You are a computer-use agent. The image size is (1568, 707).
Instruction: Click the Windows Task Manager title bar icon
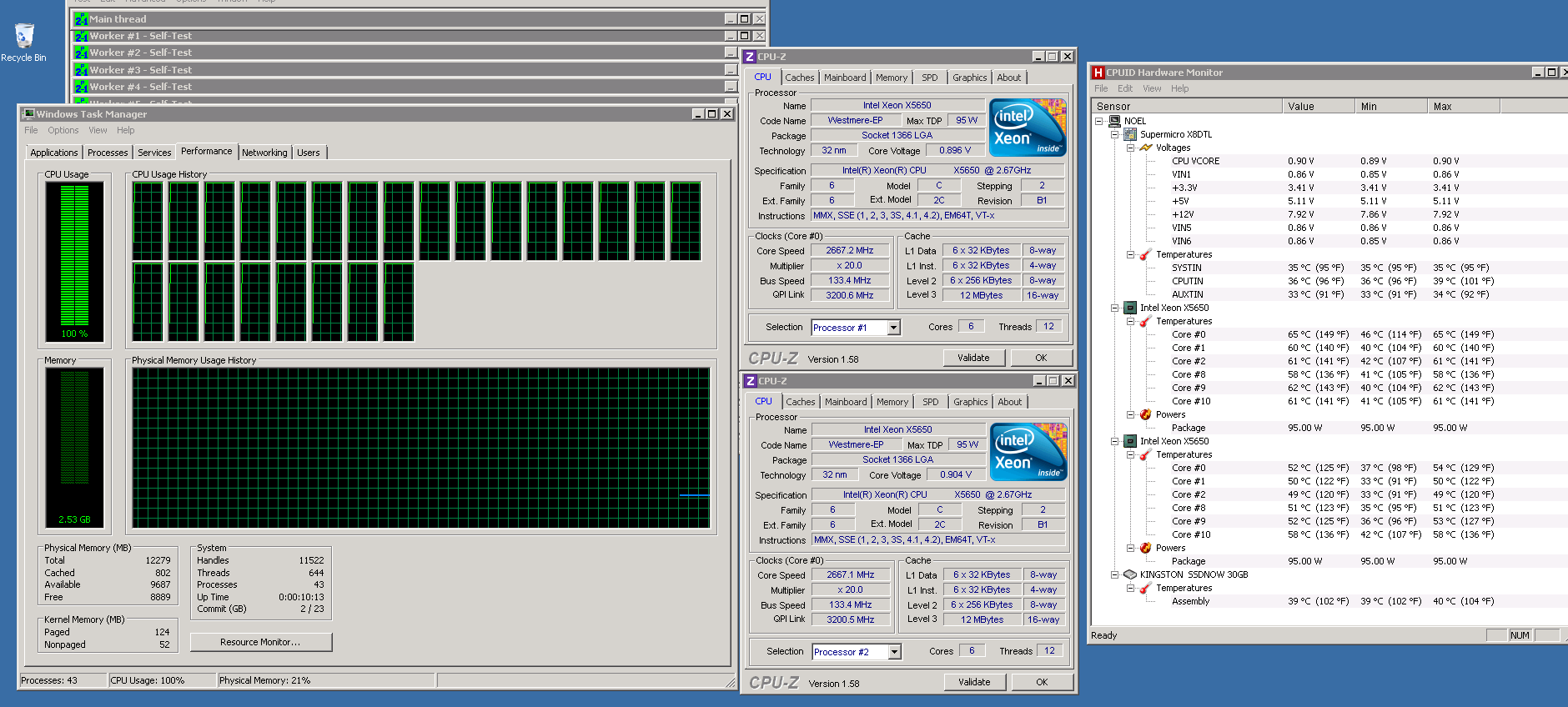pos(28,114)
